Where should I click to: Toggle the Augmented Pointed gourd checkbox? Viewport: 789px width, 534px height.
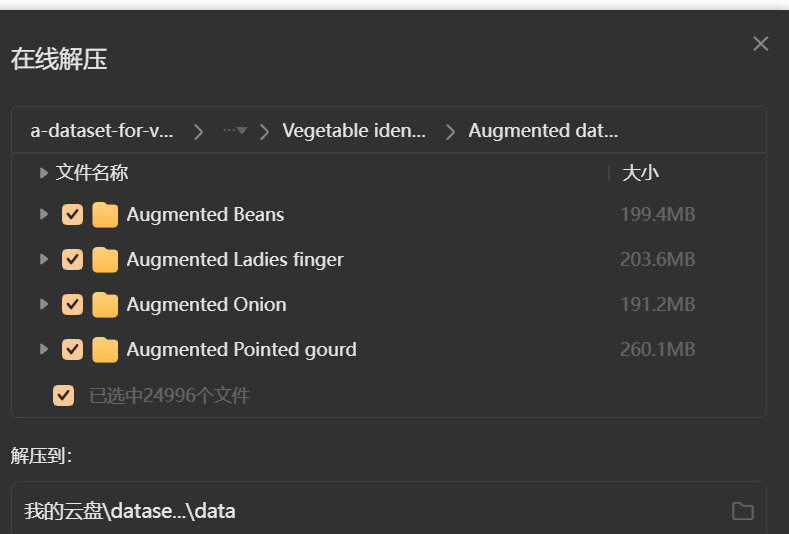coord(72,350)
